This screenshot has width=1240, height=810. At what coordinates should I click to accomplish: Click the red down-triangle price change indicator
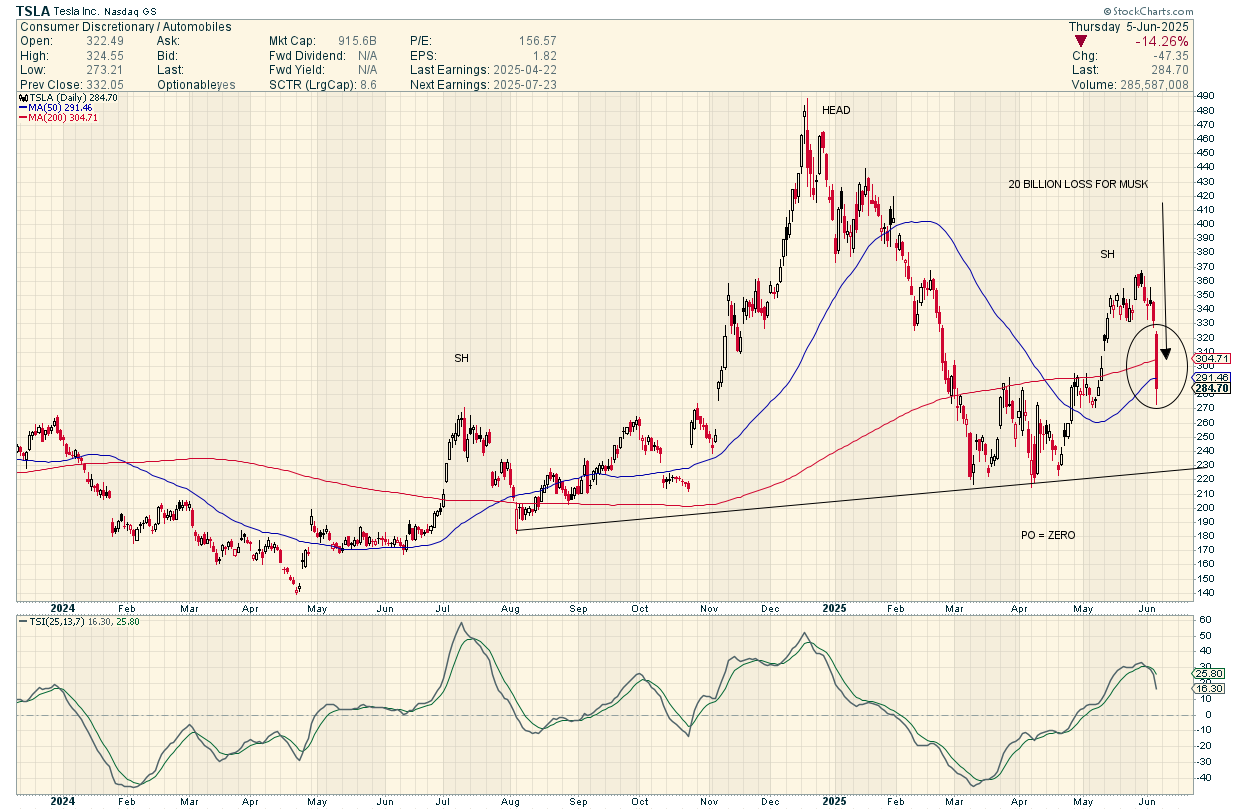pos(1080,41)
